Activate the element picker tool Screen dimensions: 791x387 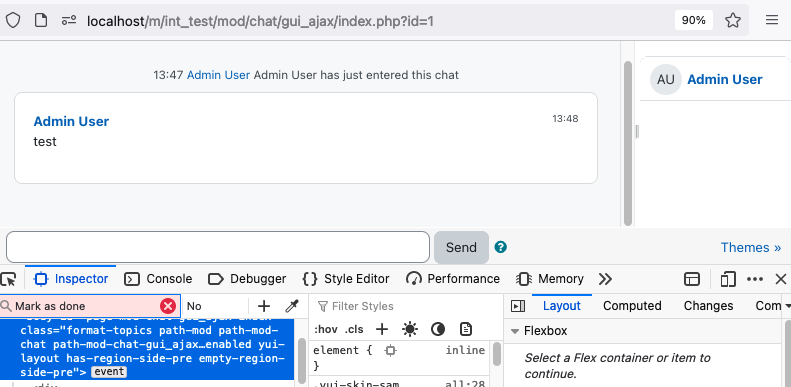(x=9, y=279)
